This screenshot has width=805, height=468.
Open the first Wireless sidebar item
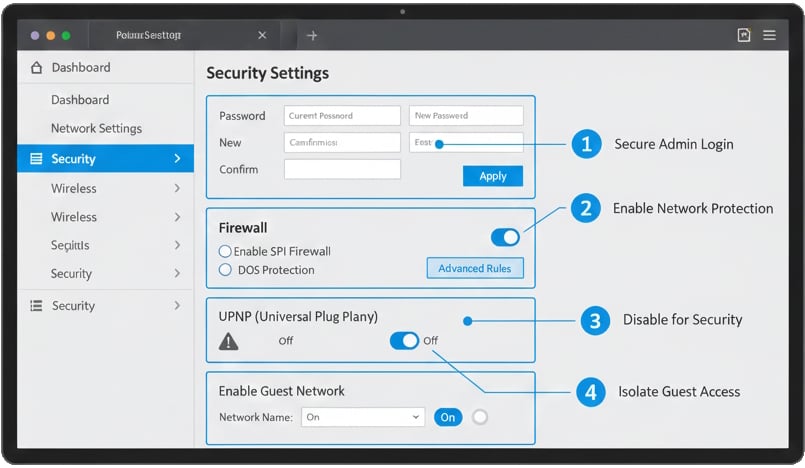coord(105,188)
